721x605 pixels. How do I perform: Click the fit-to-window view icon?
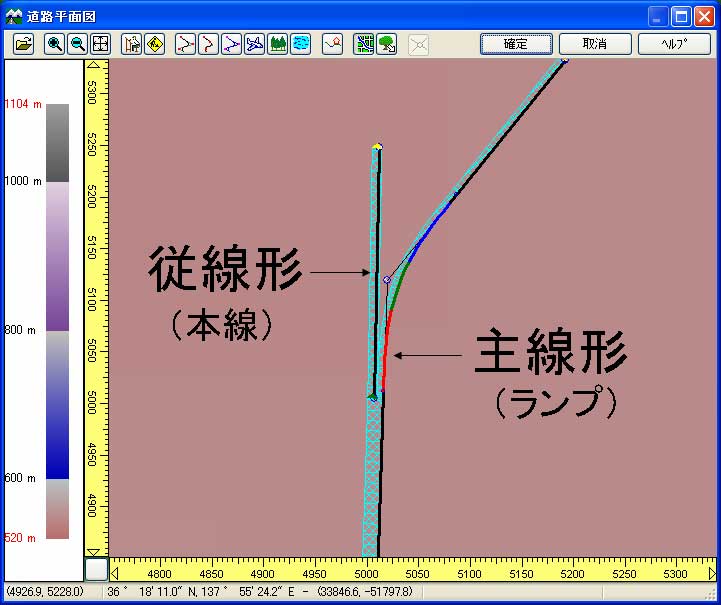point(100,44)
